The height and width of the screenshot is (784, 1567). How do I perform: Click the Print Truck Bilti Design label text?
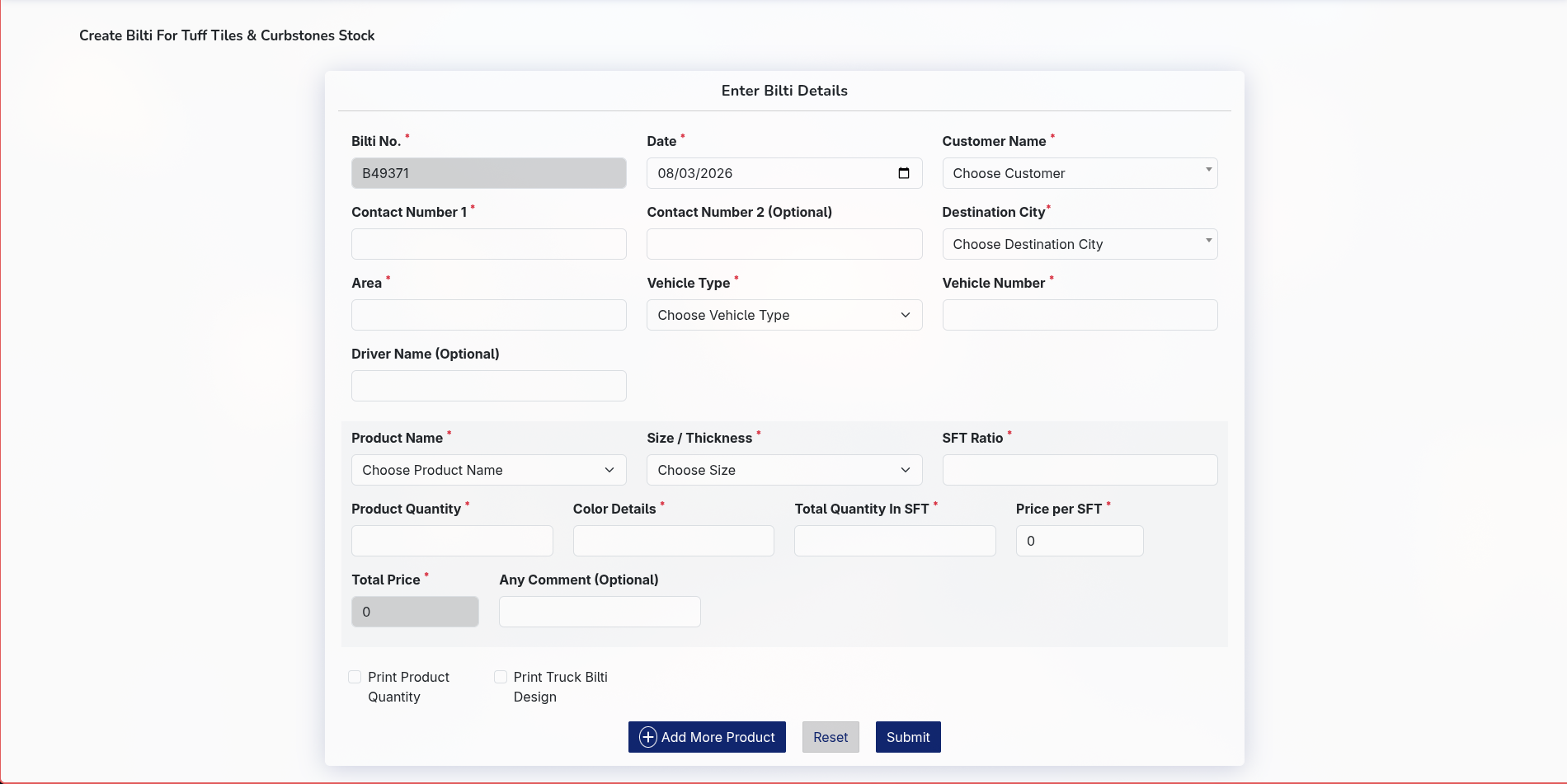560,687
